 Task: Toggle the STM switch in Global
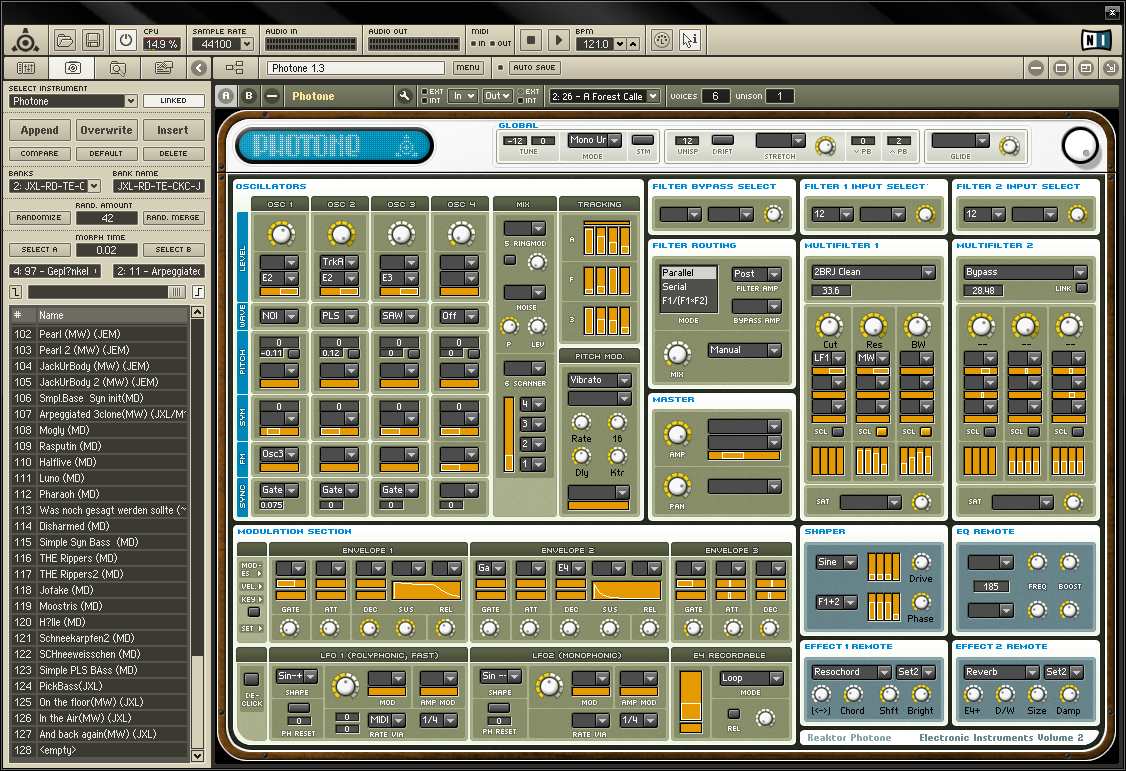click(x=643, y=140)
